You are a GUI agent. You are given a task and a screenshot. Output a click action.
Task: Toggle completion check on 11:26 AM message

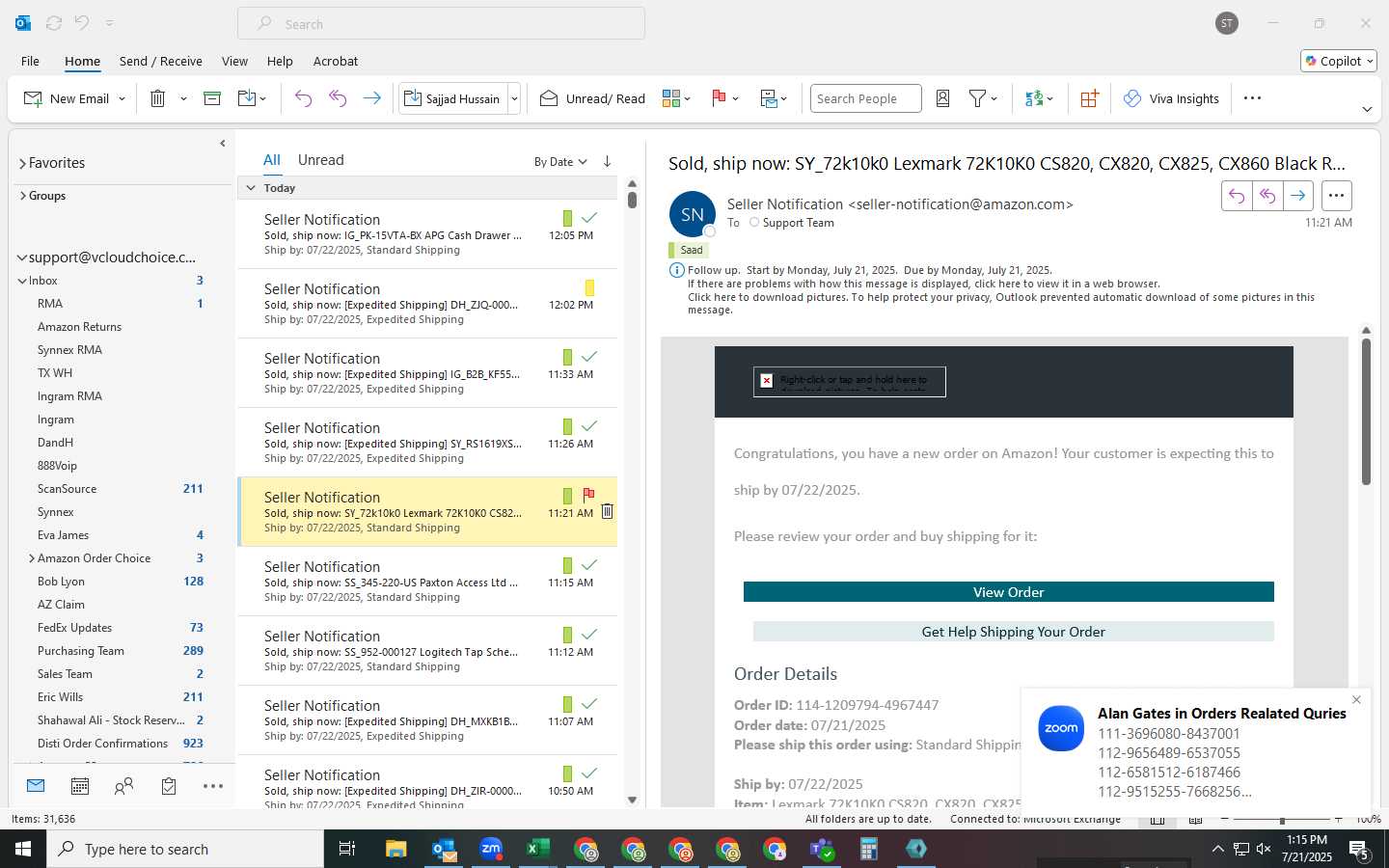[589, 426]
